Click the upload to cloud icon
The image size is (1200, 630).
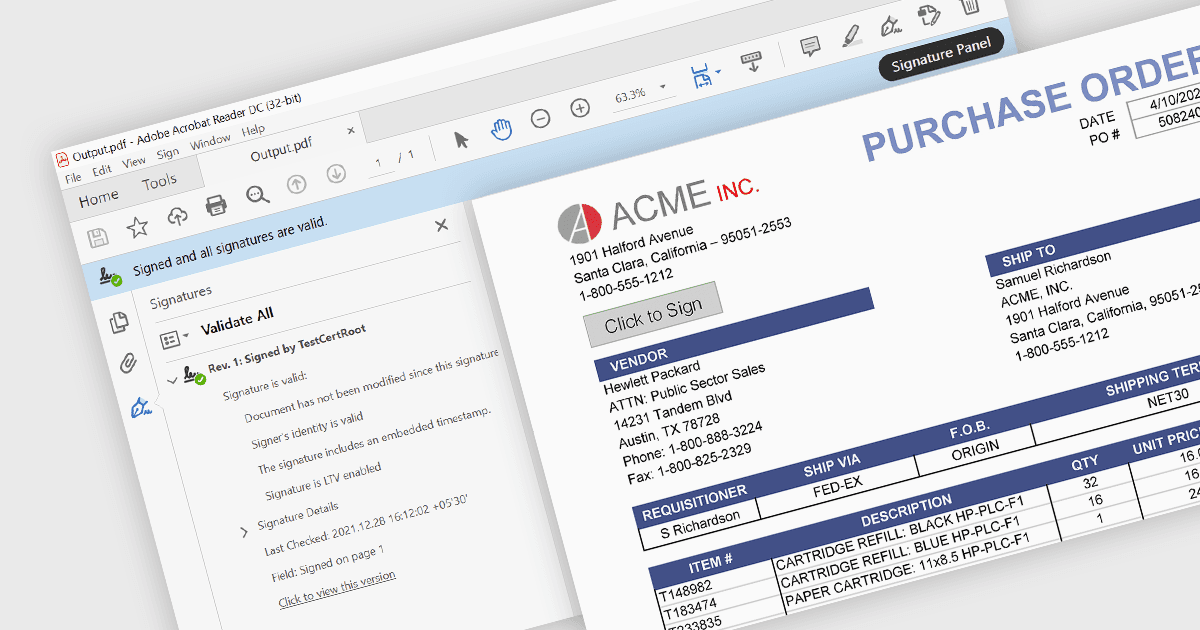tap(177, 217)
